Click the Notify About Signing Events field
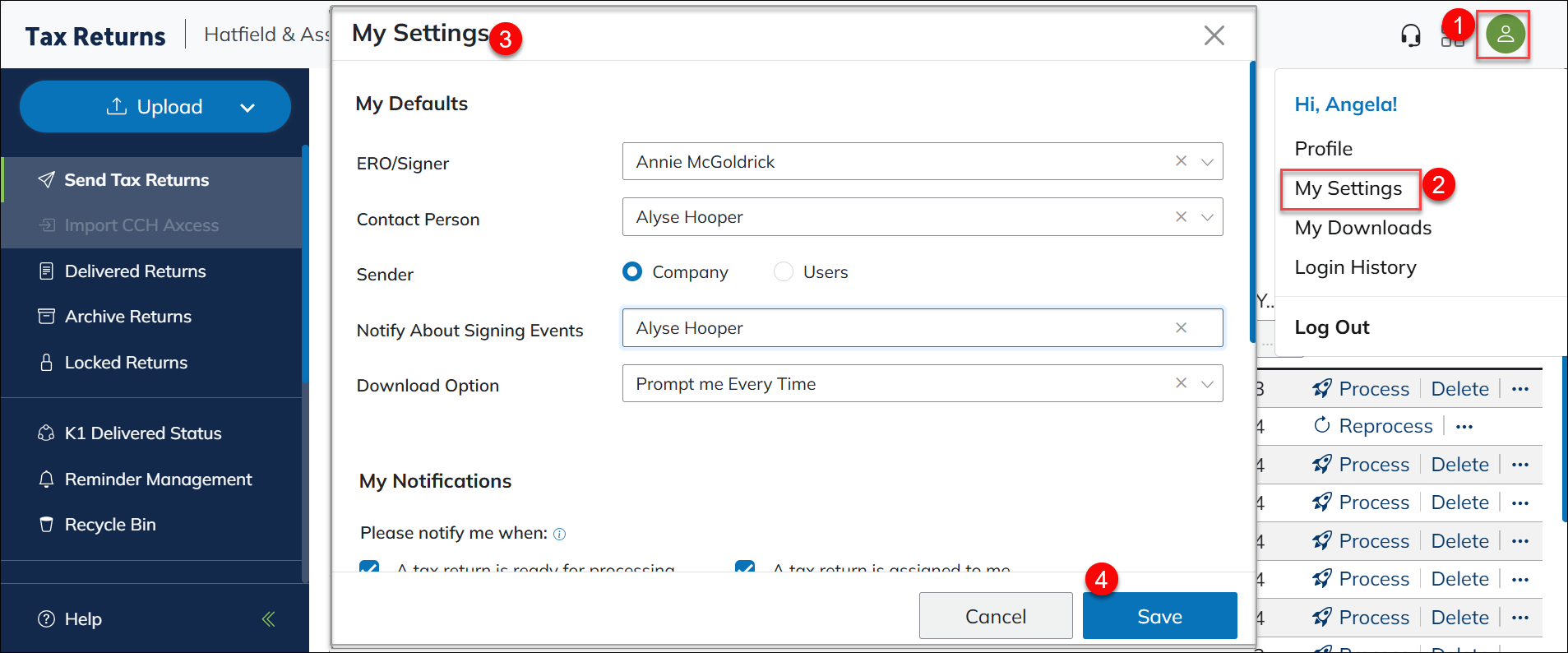Viewport: 1568px width, 653px height. 896,328
